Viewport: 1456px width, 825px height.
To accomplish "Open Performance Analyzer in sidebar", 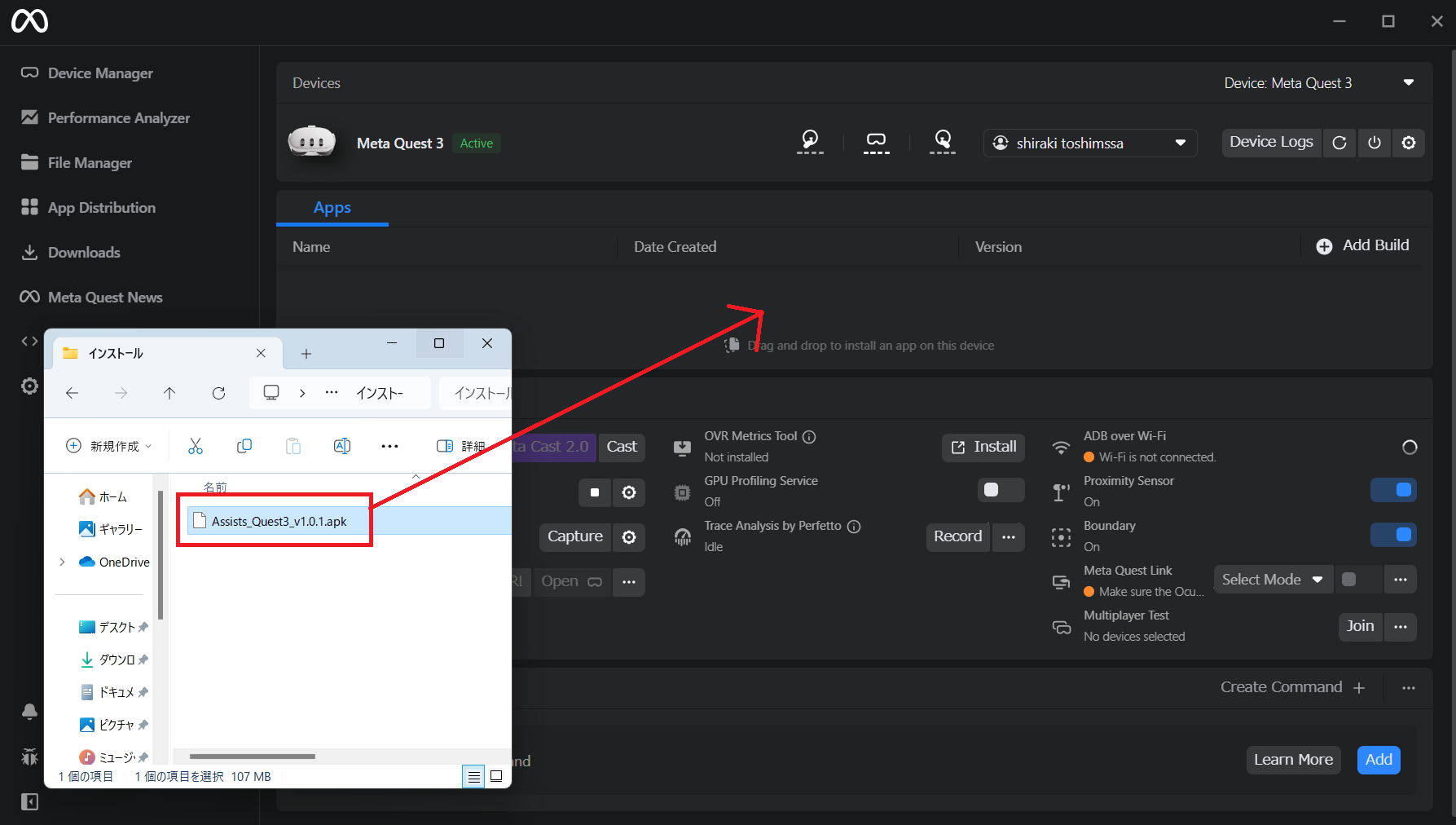I will (x=118, y=118).
